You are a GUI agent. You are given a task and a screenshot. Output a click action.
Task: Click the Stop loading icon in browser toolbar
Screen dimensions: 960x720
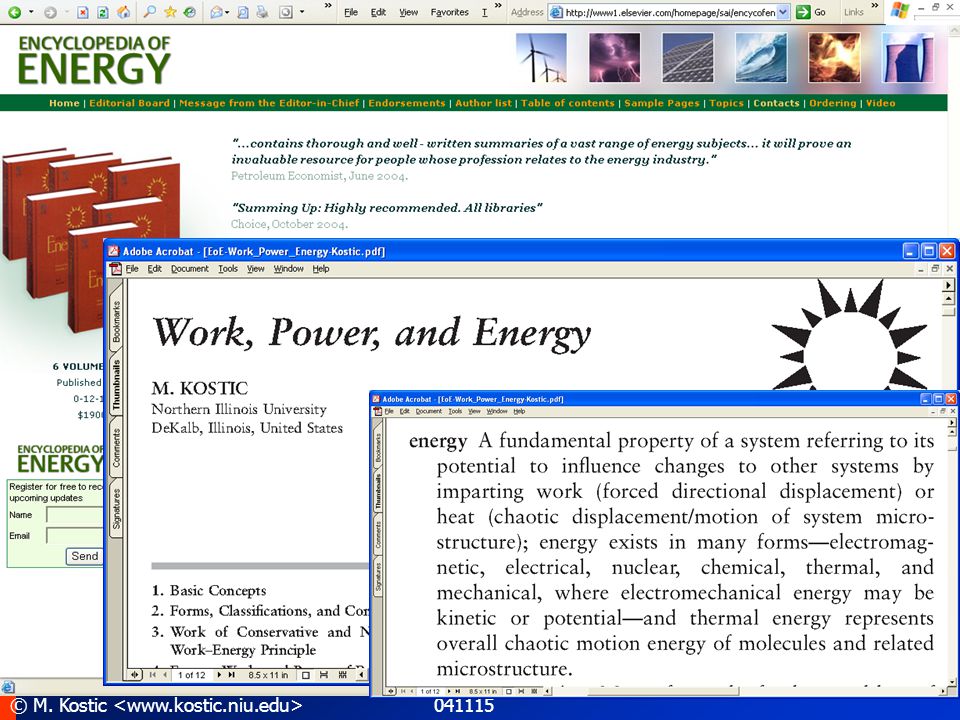click(83, 12)
